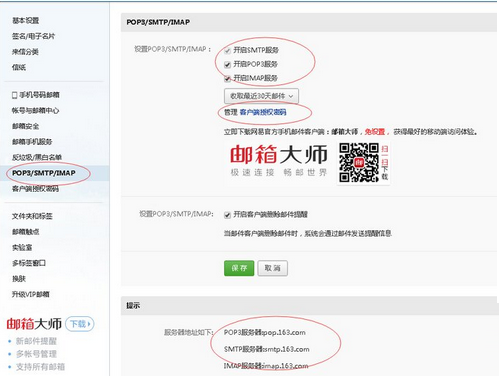Toggle 开启客户端删除邮件提醒 checkbox
499x386 pixels.
pyautogui.click(x=227, y=215)
